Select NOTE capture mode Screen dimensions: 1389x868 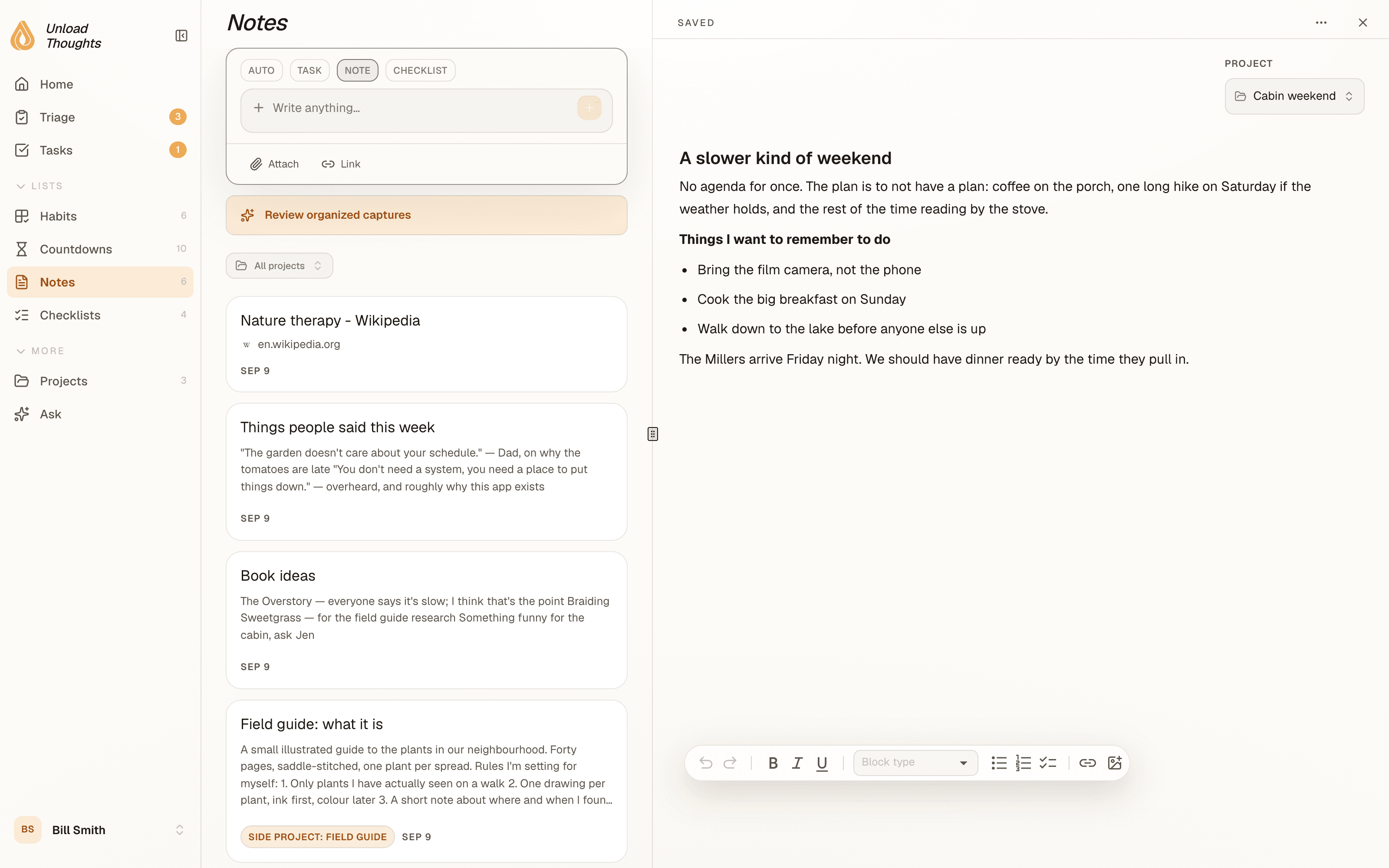coord(358,70)
